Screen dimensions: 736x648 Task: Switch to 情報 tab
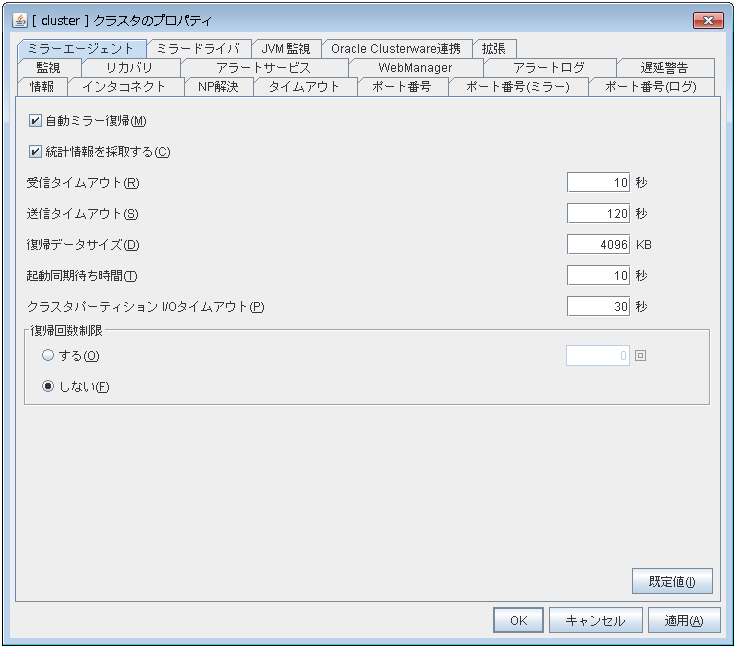pos(42,87)
